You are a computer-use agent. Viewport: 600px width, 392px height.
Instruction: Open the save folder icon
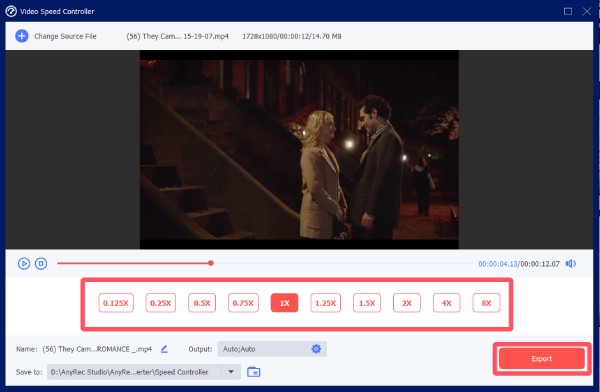253,372
